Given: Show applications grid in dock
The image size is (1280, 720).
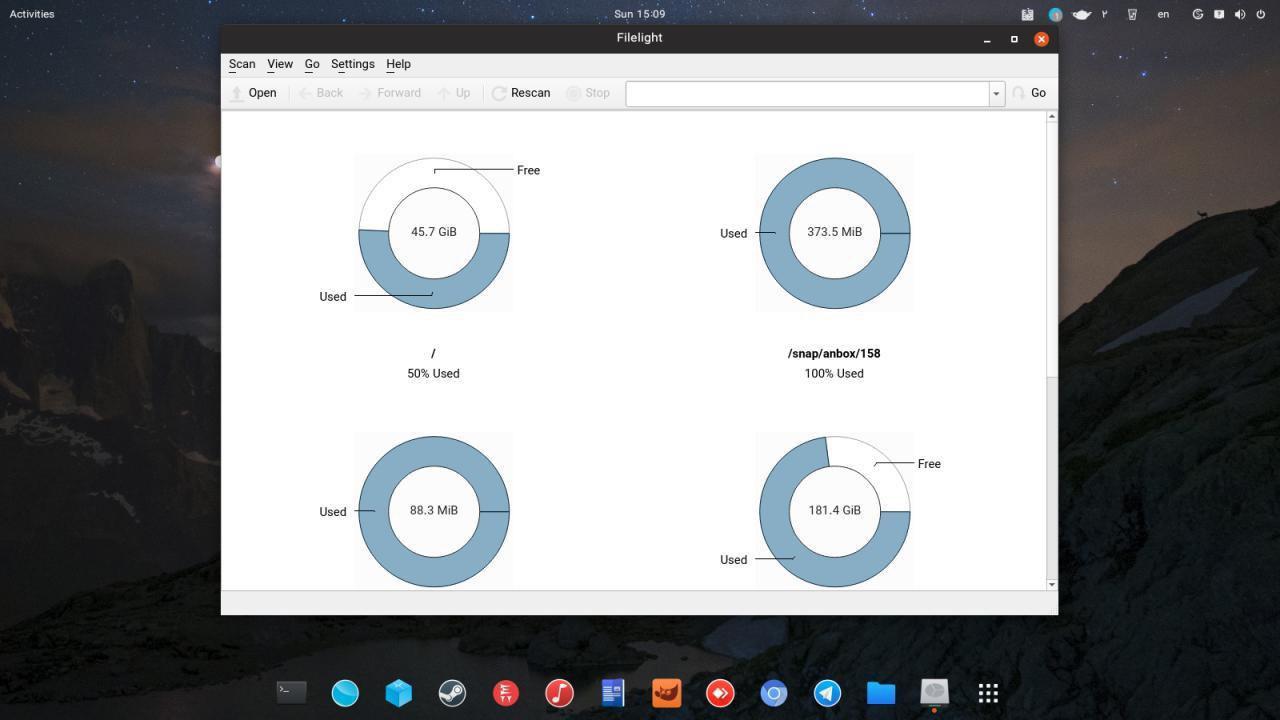Looking at the screenshot, I should pos(988,692).
